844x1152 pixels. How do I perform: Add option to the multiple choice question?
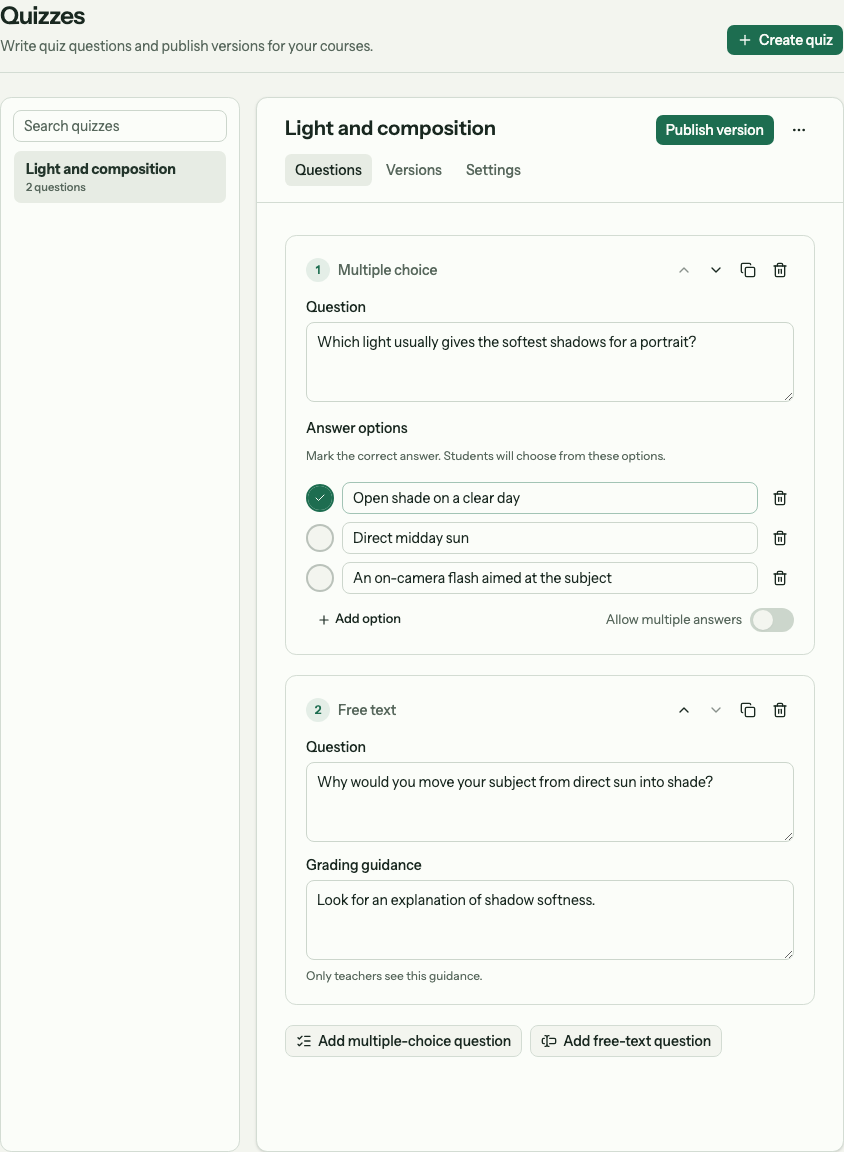359,619
